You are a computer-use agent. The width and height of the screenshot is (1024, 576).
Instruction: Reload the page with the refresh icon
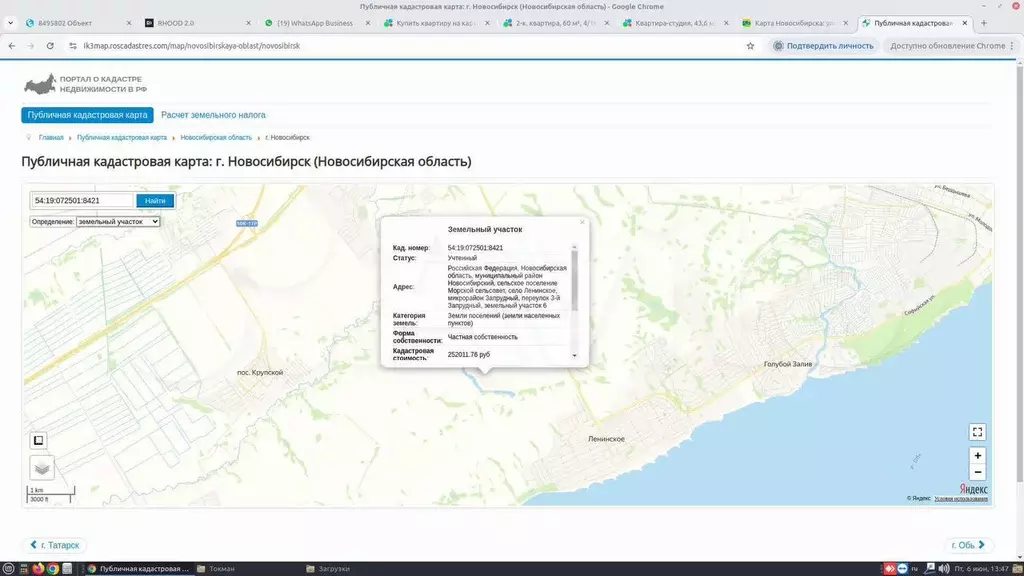click(x=50, y=46)
